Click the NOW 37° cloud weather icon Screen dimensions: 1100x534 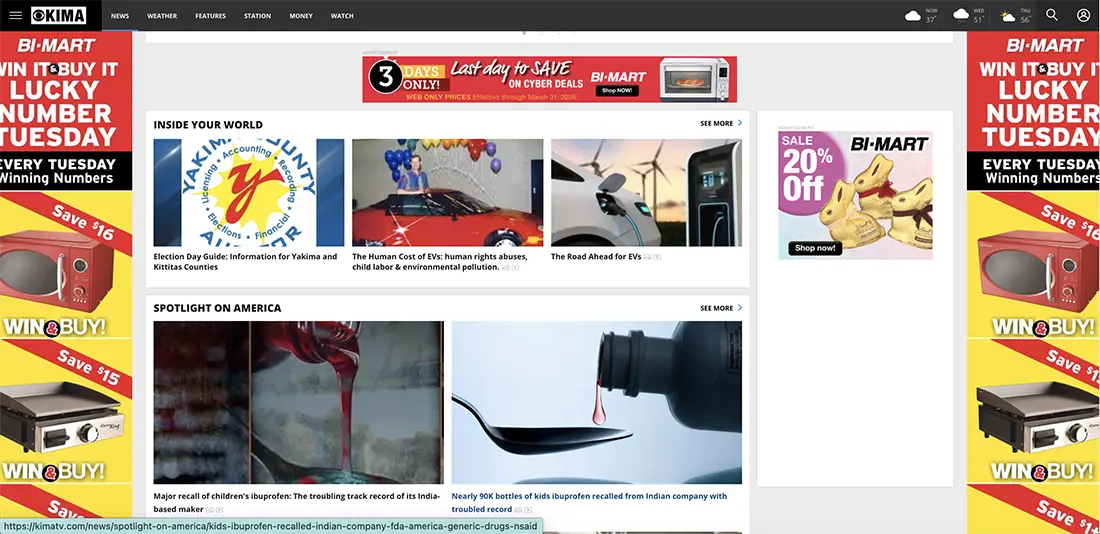[x=913, y=15]
